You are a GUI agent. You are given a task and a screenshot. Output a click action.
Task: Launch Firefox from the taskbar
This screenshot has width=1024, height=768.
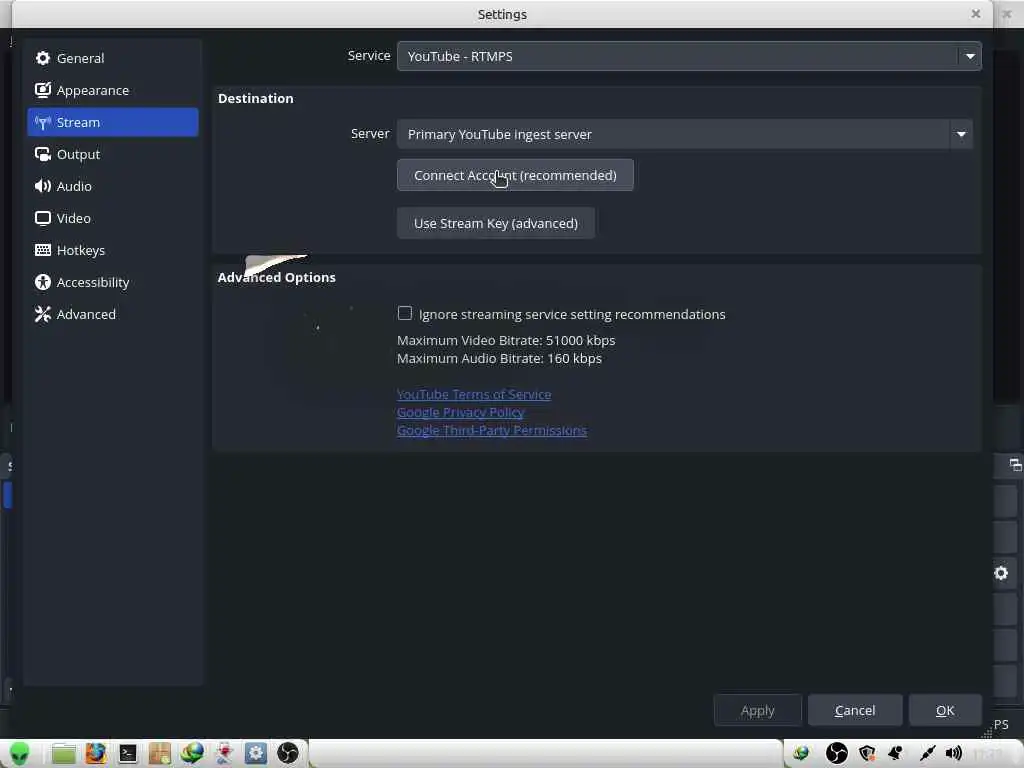[95, 754]
